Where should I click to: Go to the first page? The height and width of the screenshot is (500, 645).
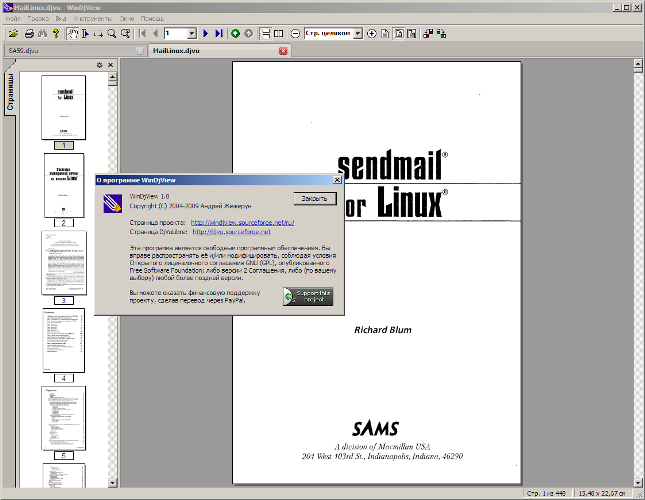click(142, 34)
